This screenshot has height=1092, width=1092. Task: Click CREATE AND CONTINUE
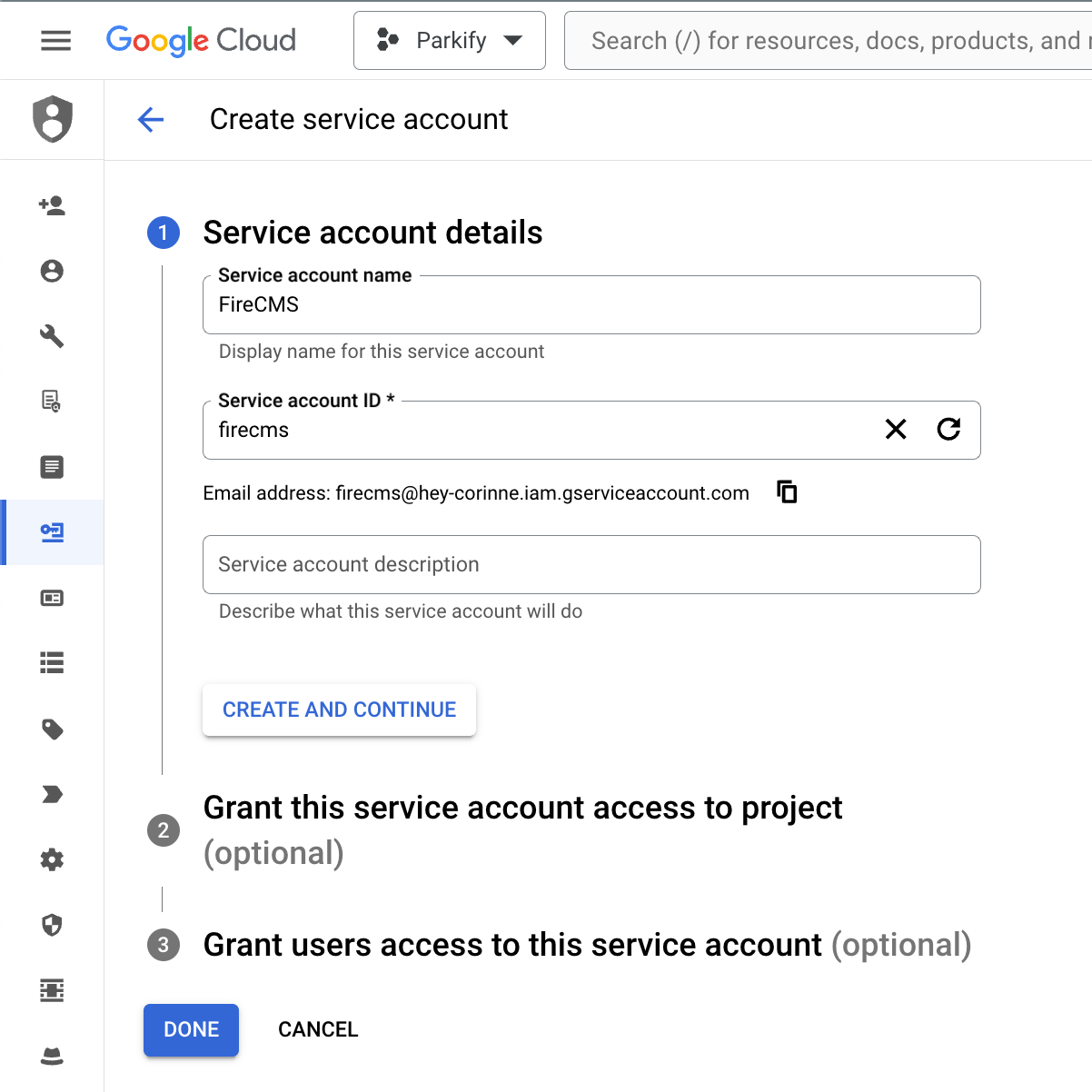(x=339, y=709)
